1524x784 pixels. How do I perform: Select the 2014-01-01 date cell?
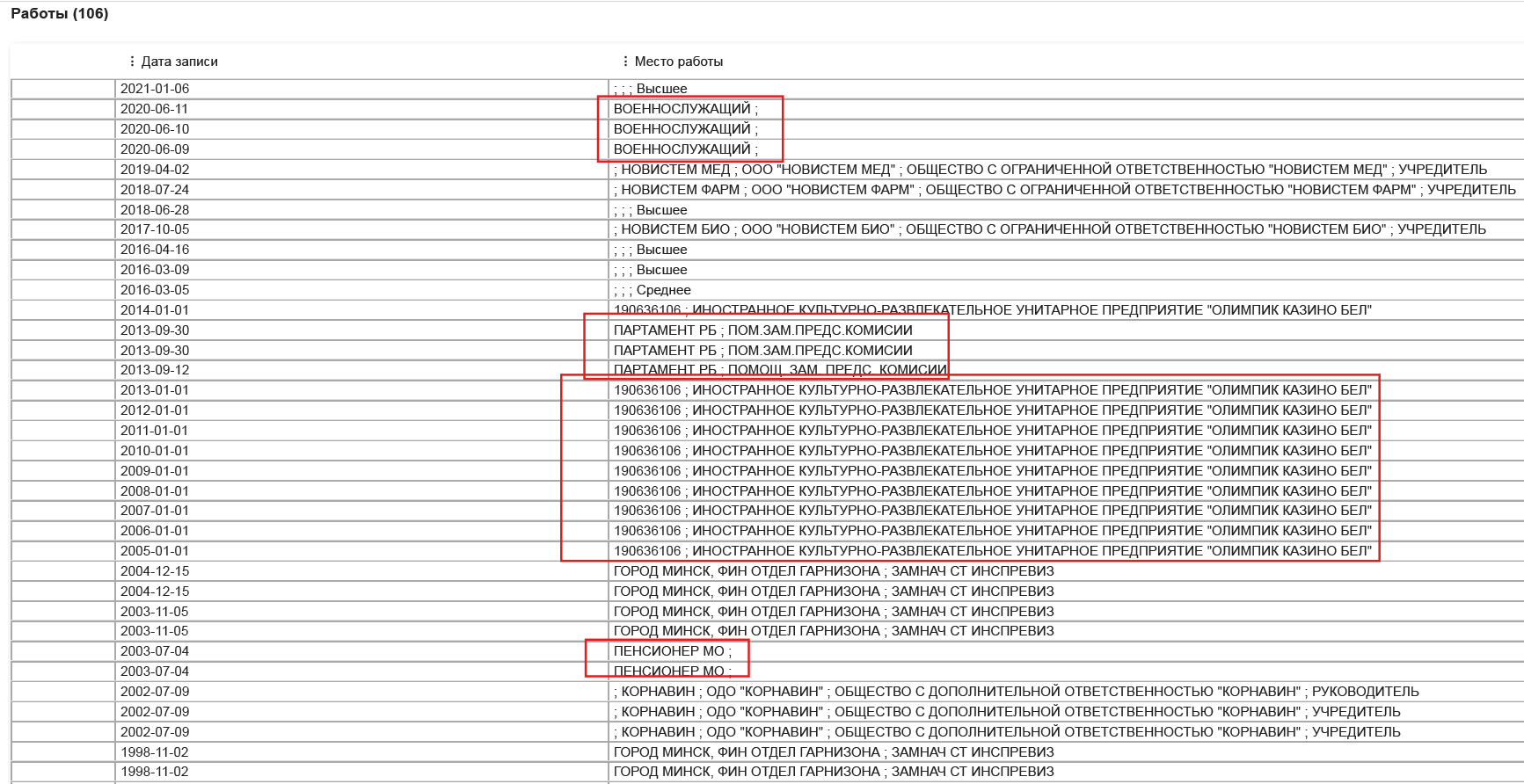(x=155, y=310)
